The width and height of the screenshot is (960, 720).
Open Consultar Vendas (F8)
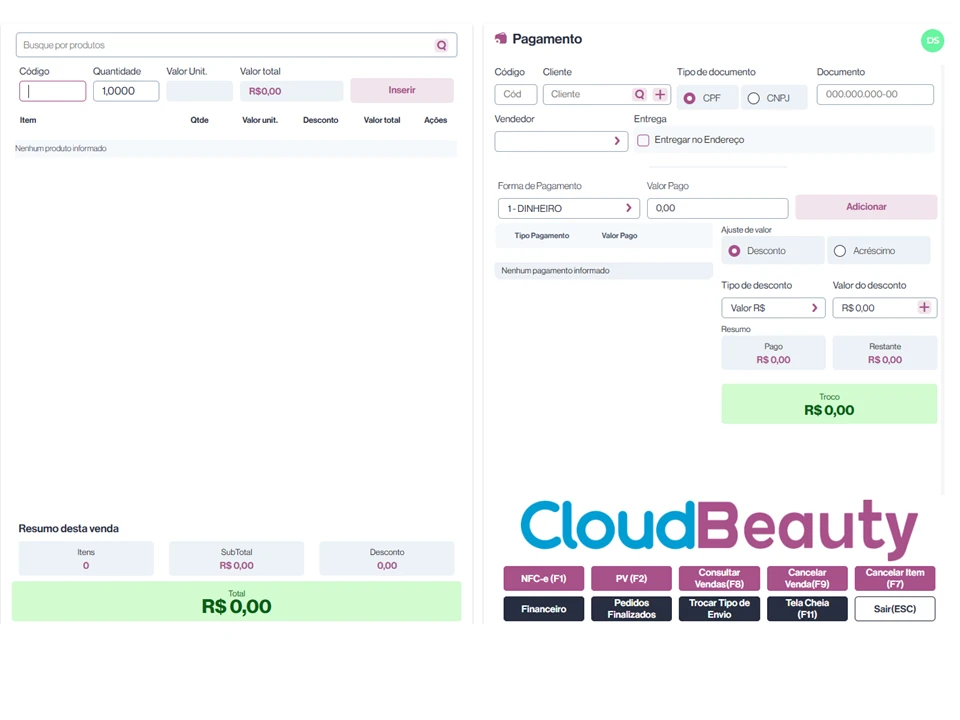719,579
